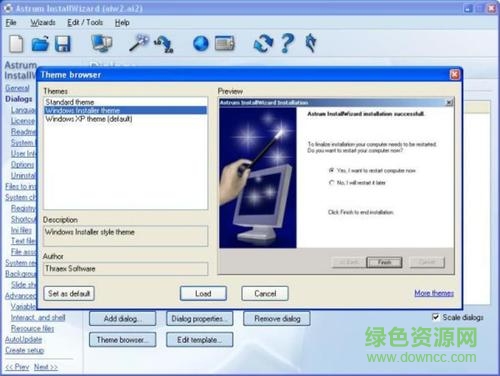This screenshot has height=376, width=500.
Task: Open the File menu
Action: coord(11,23)
